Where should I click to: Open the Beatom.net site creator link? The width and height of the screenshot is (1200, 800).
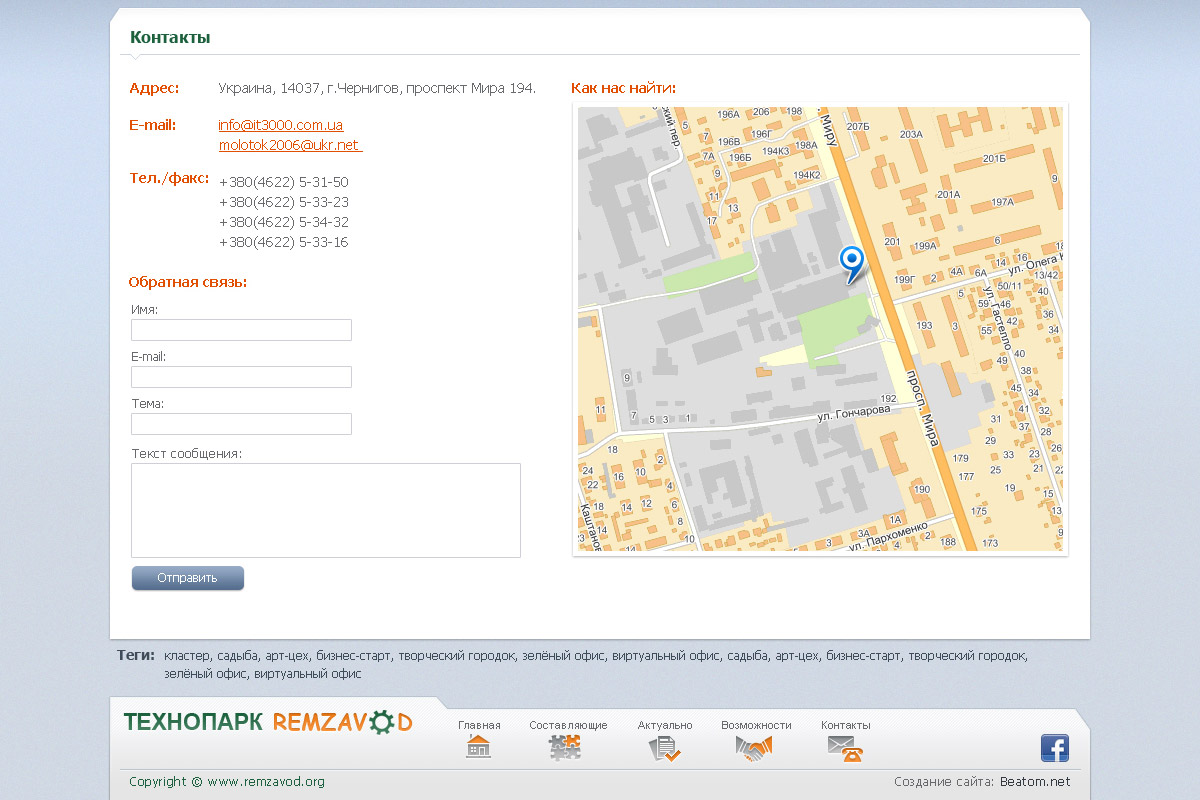[x=1034, y=782]
